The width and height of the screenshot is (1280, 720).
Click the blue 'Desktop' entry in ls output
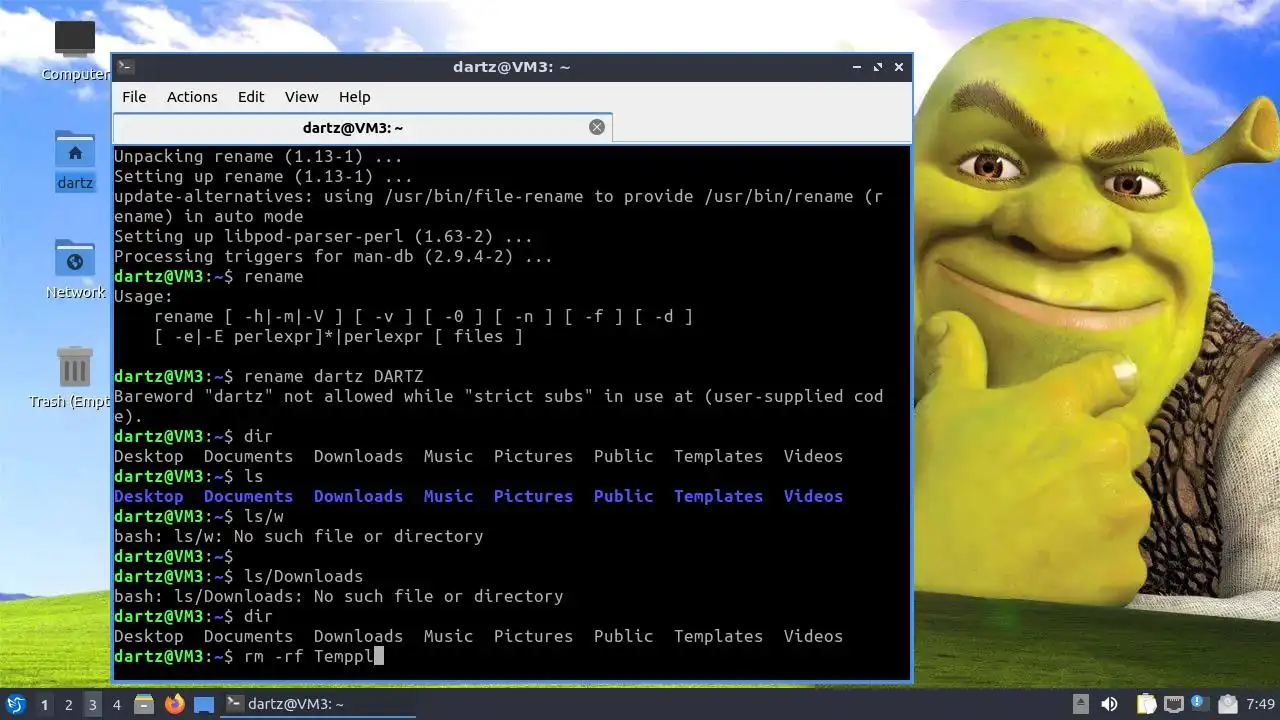pyautogui.click(x=149, y=496)
